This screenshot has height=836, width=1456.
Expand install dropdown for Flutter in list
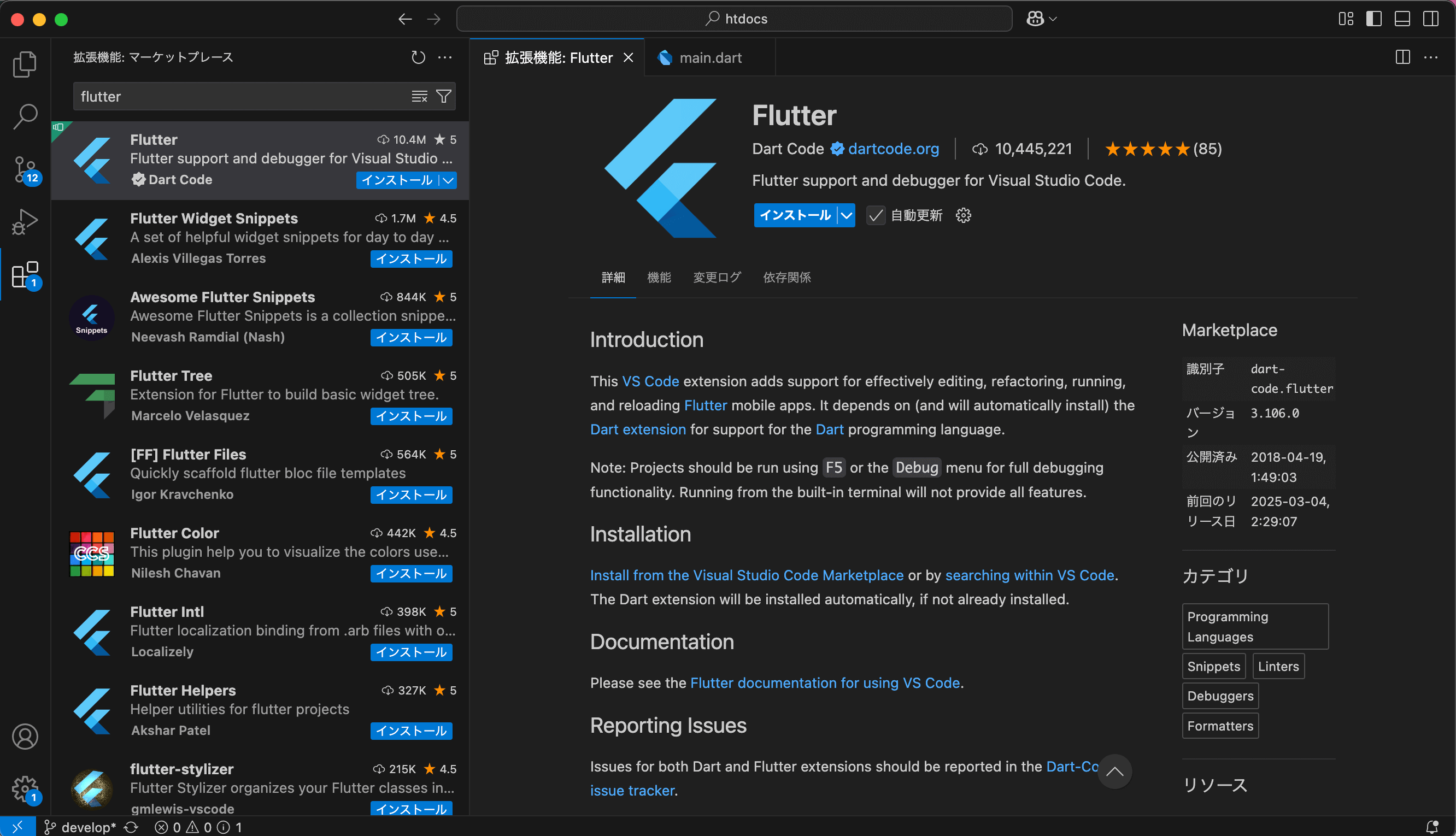click(x=448, y=180)
